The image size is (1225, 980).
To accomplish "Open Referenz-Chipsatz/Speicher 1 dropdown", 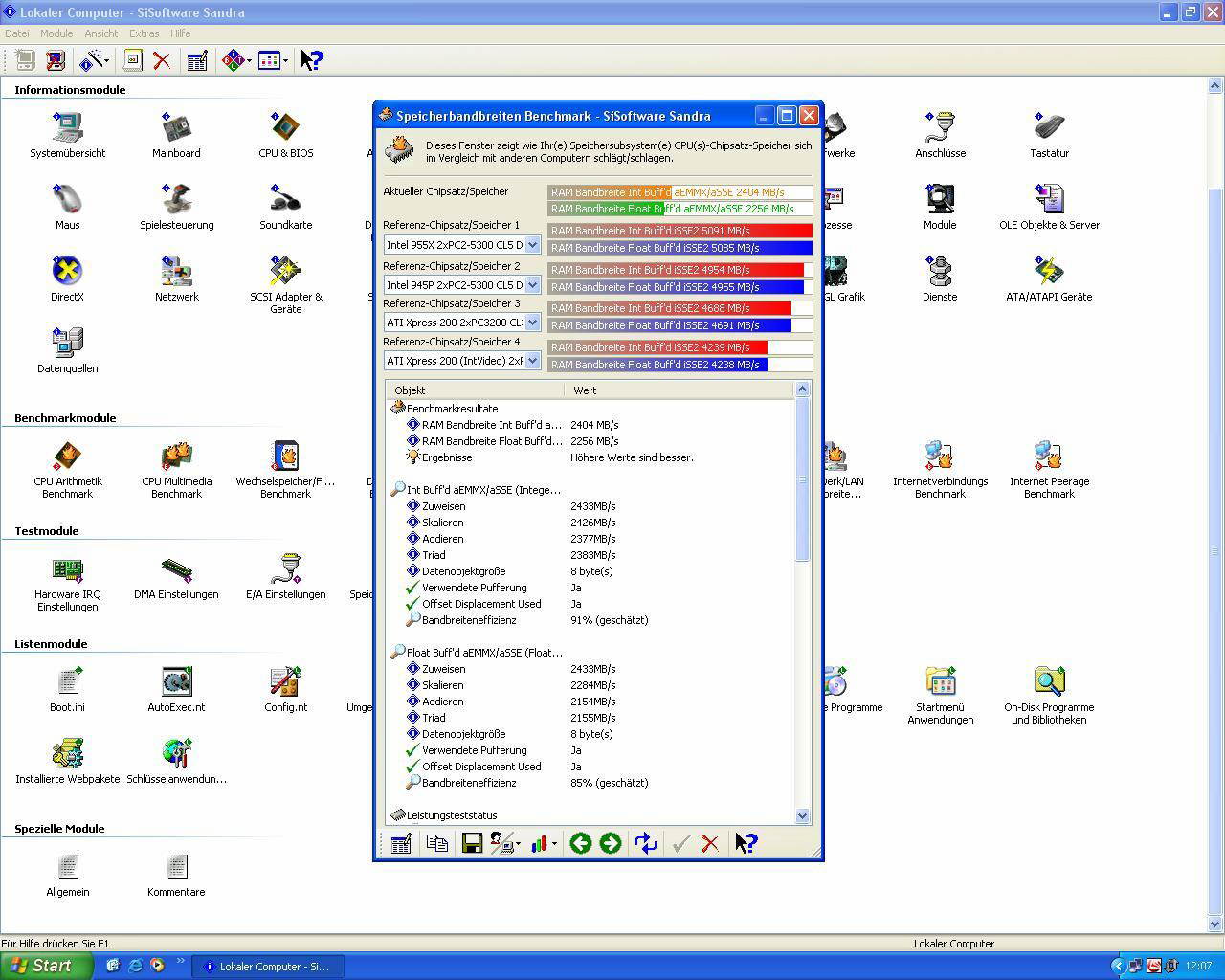I will [533, 245].
